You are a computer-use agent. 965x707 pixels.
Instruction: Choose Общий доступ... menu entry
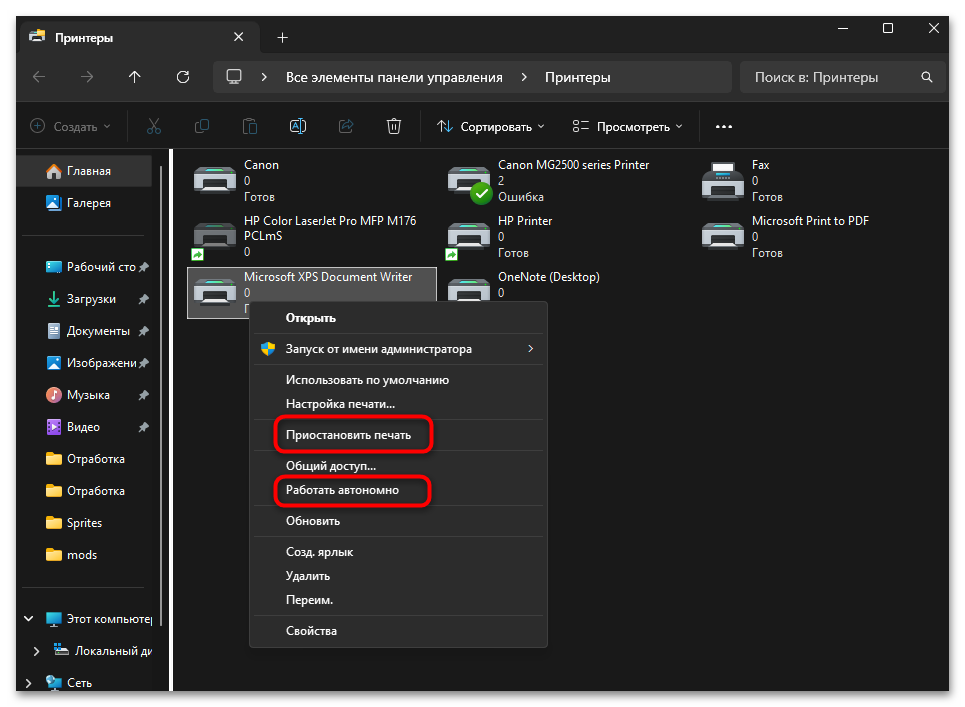(398, 466)
